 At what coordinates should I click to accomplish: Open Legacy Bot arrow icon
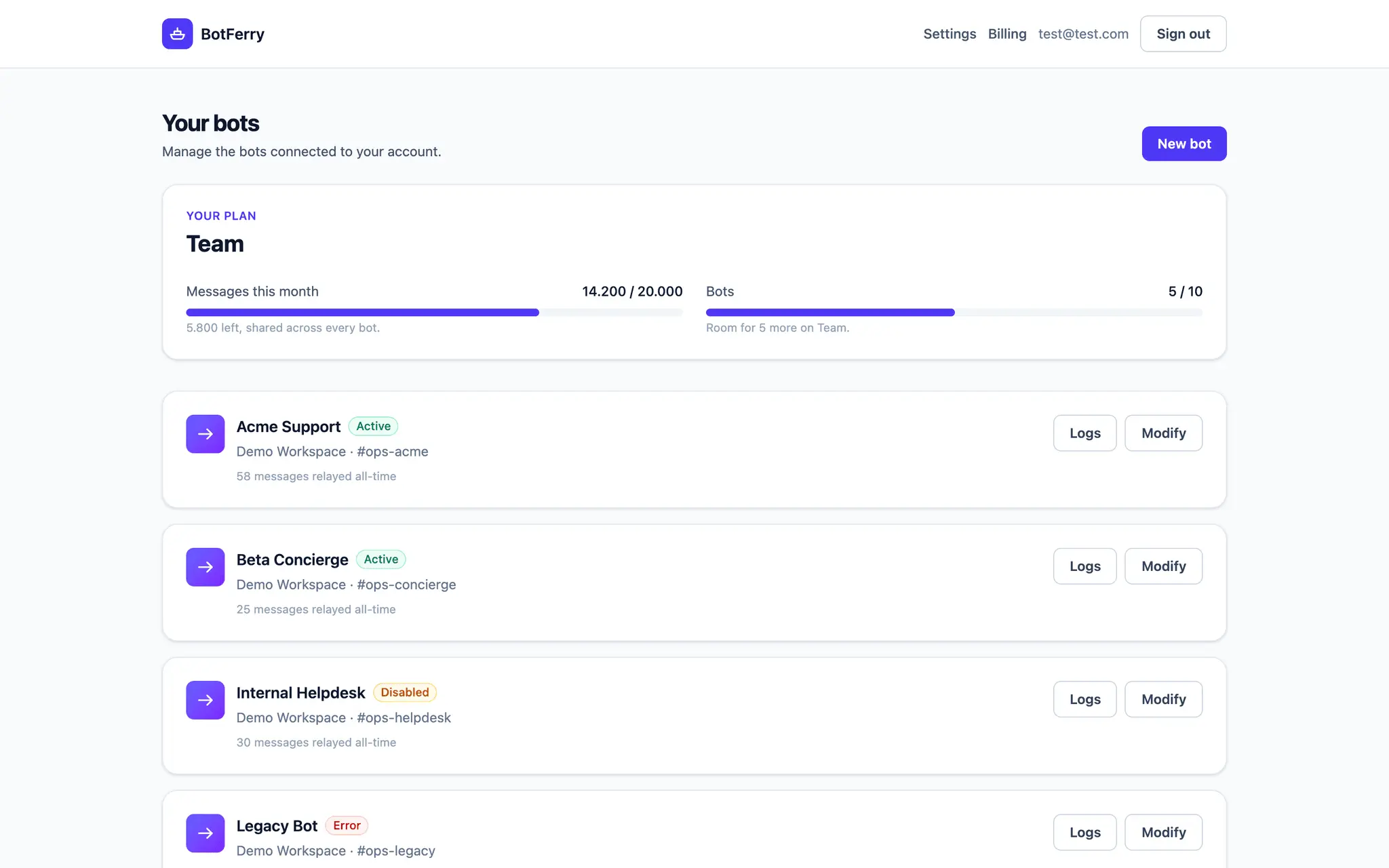pyautogui.click(x=206, y=833)
